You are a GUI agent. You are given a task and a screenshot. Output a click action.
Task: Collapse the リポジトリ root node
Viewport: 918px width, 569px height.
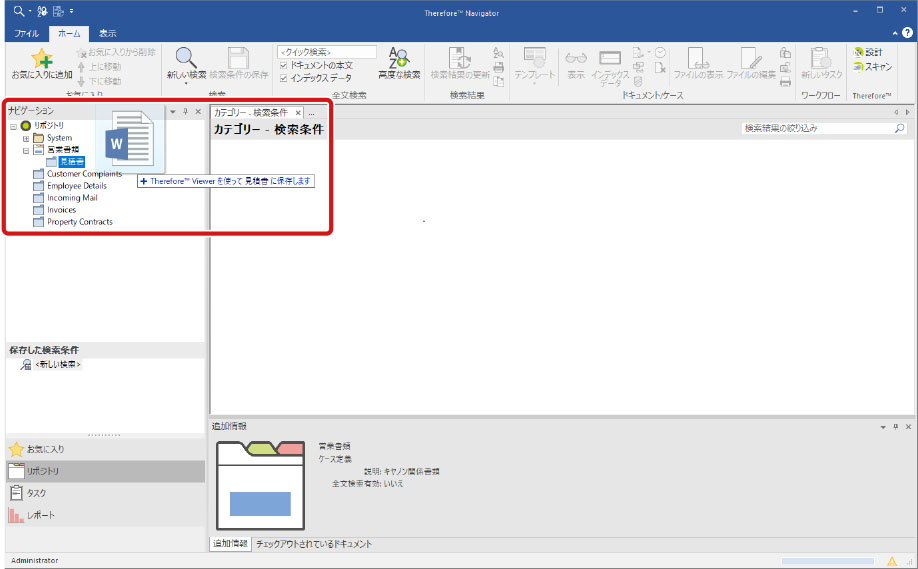14,126
